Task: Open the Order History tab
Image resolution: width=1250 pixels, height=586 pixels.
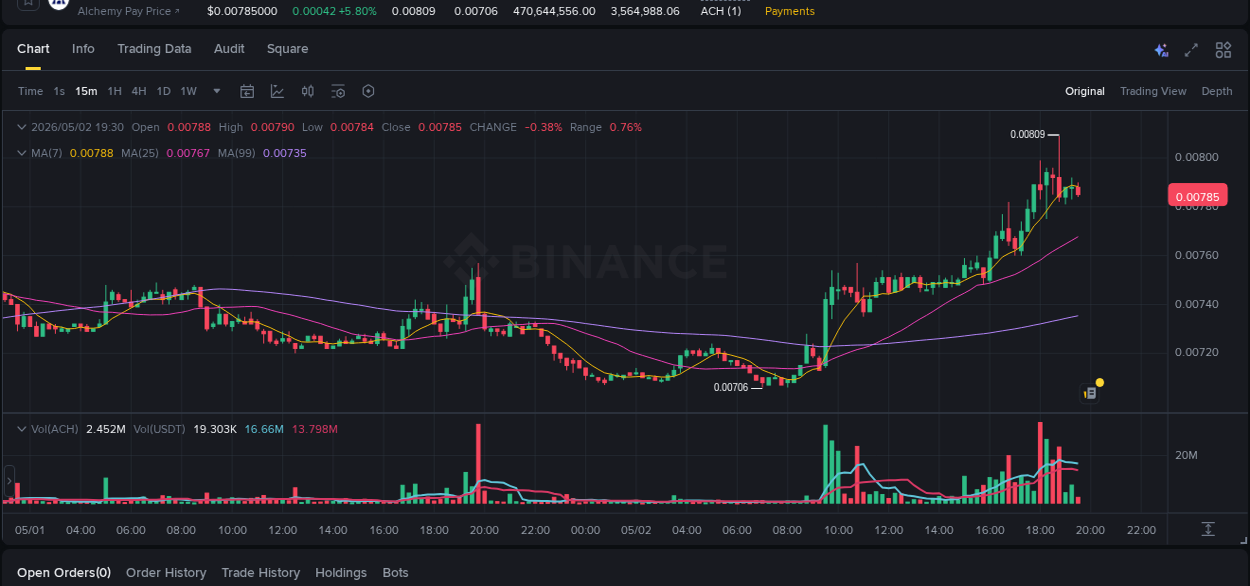Action: tap(166, 573)
